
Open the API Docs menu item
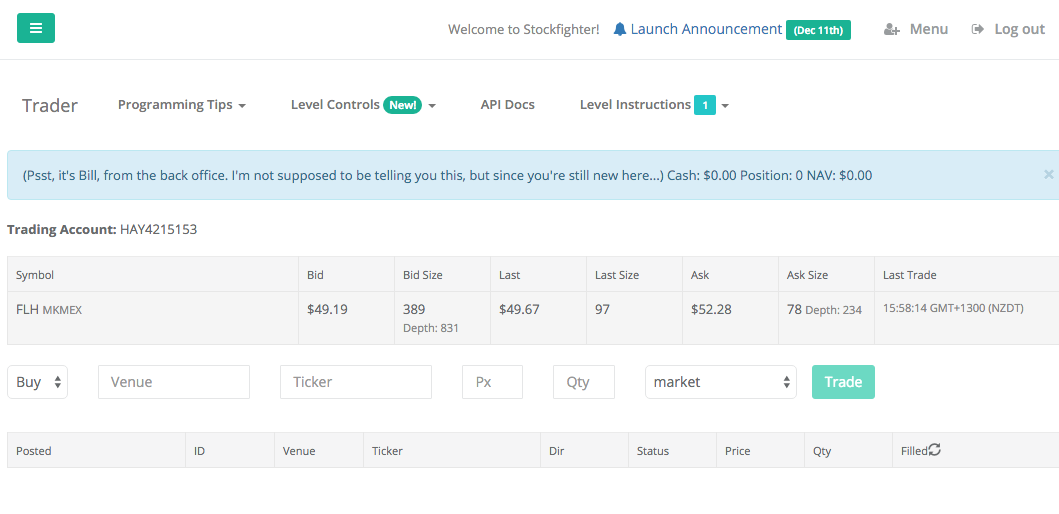tap(507, 105)
